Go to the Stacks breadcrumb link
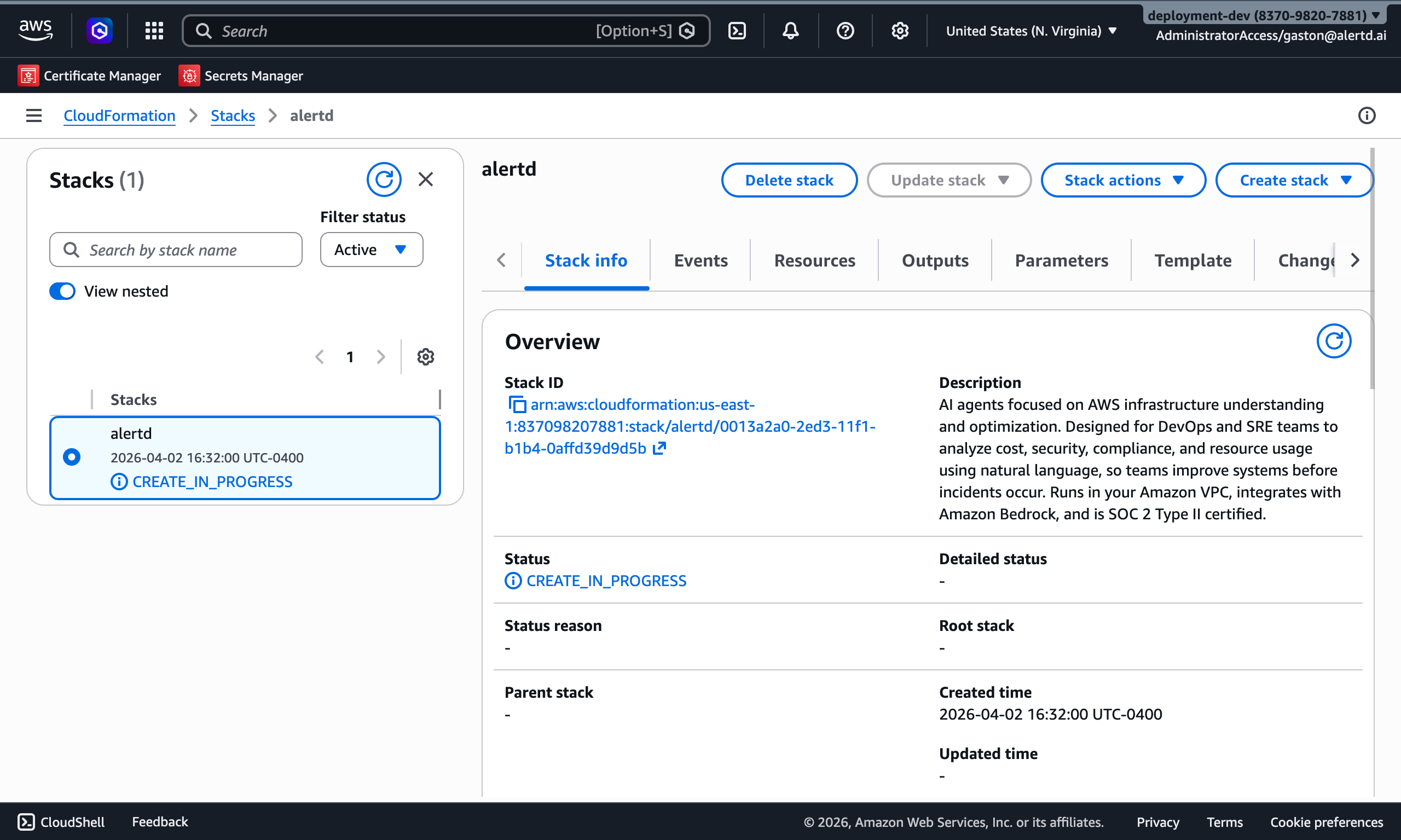This screenshot has width=1401, height=840. 233,115
